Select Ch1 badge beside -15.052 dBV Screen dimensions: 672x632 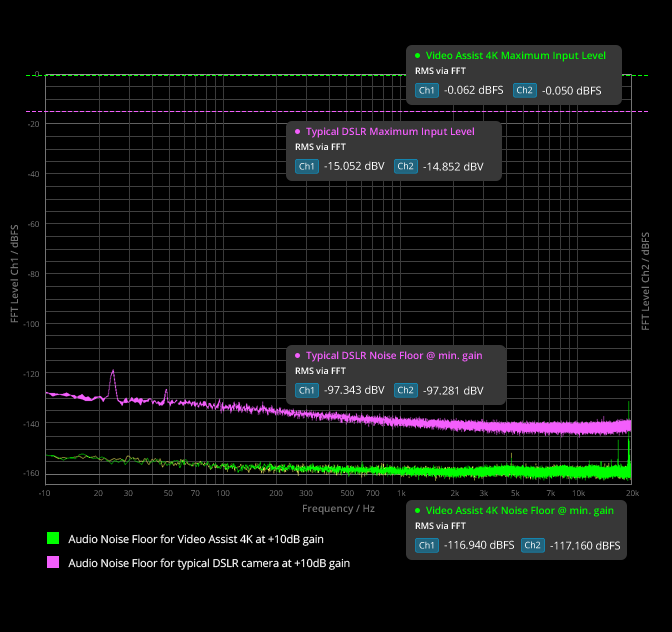(x=307, y=166)
